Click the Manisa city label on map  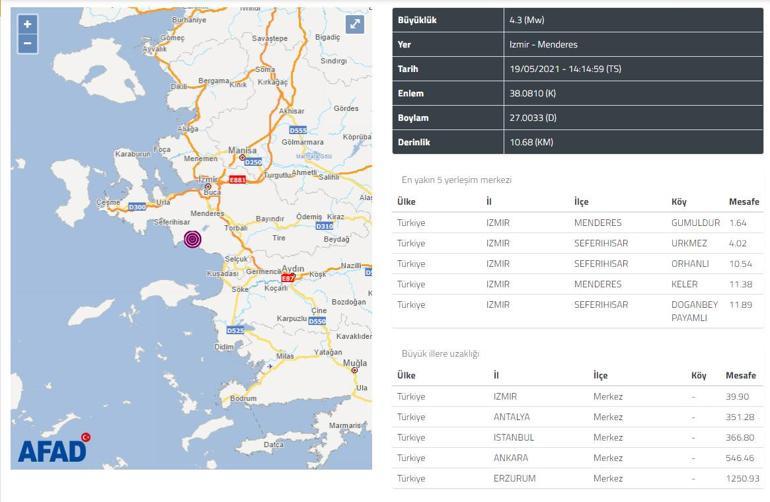pos(242,150)
